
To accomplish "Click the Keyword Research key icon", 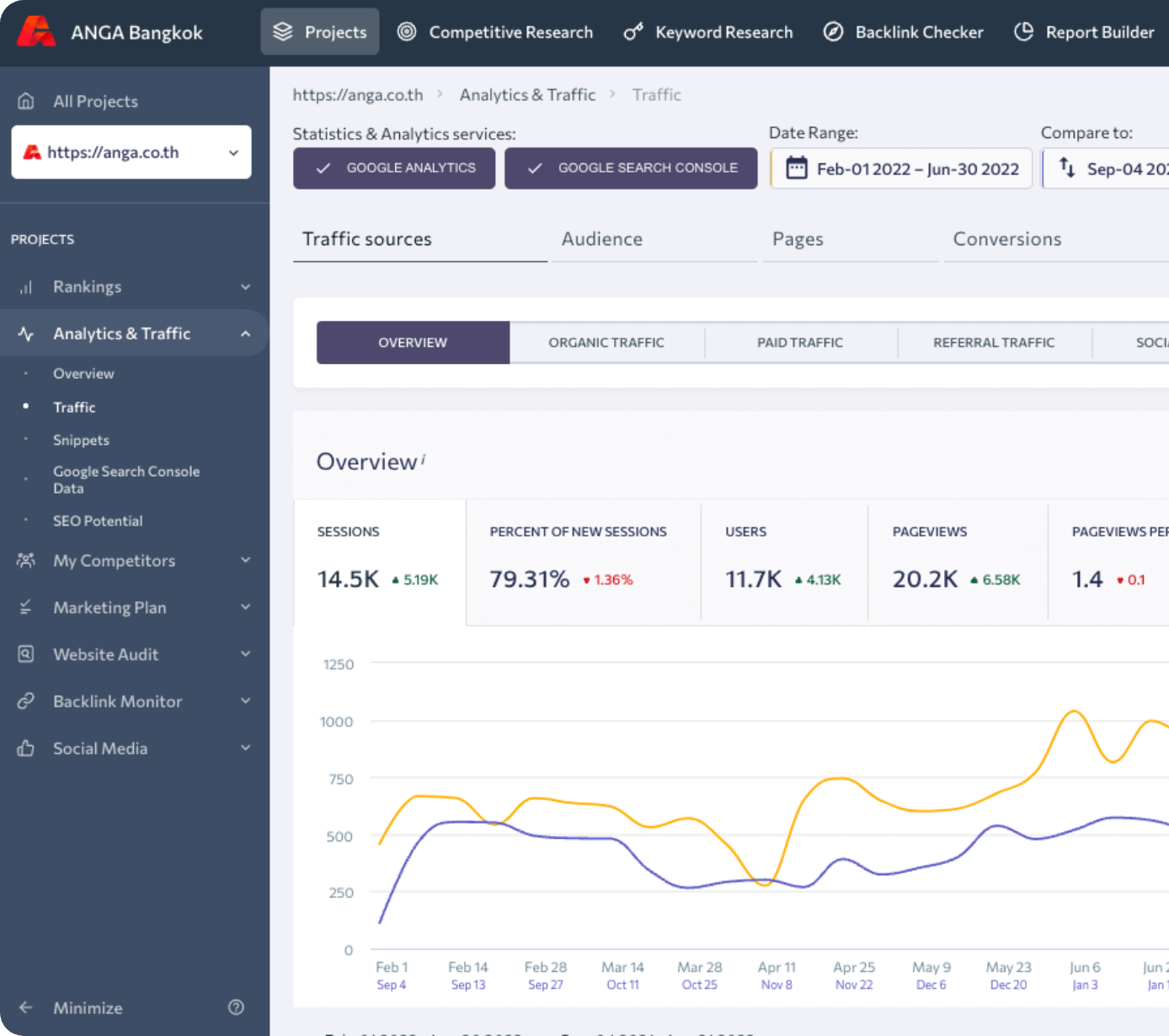I will (633, 32).
